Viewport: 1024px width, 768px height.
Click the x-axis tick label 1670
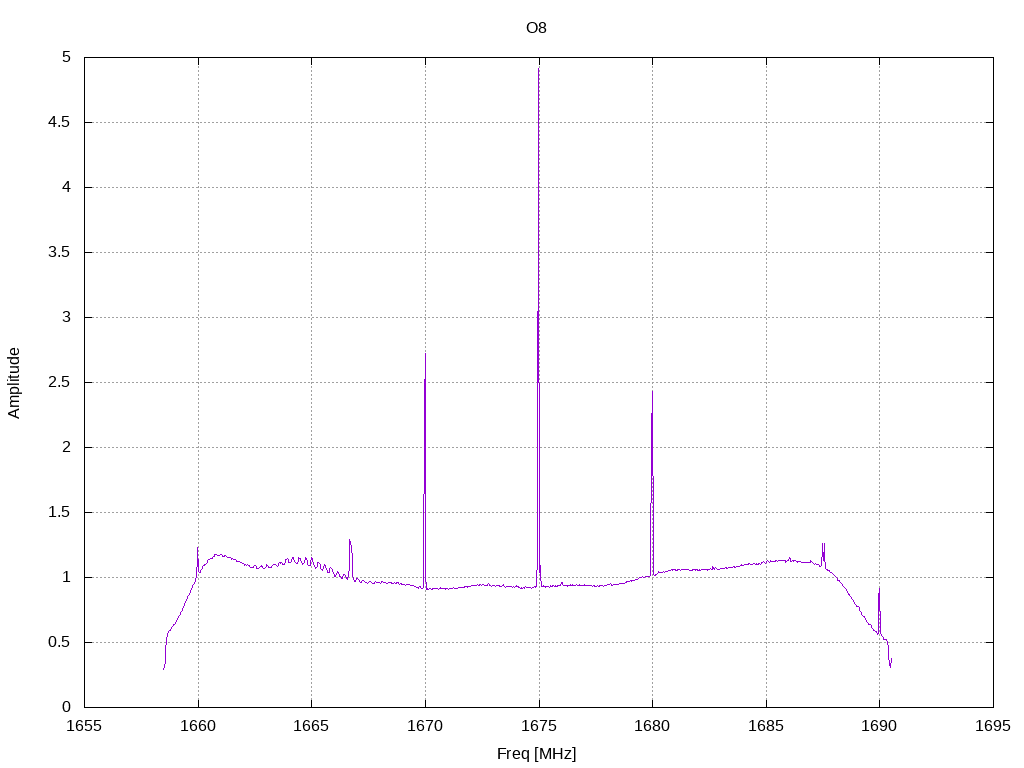tap(425, 726)
